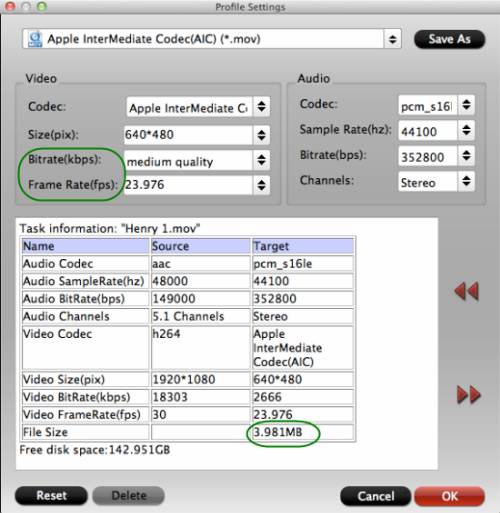Open the Frame Rate 23.976 dropdown stepper
The width and height of the screenshot is (500, 513).
(262, 185)
